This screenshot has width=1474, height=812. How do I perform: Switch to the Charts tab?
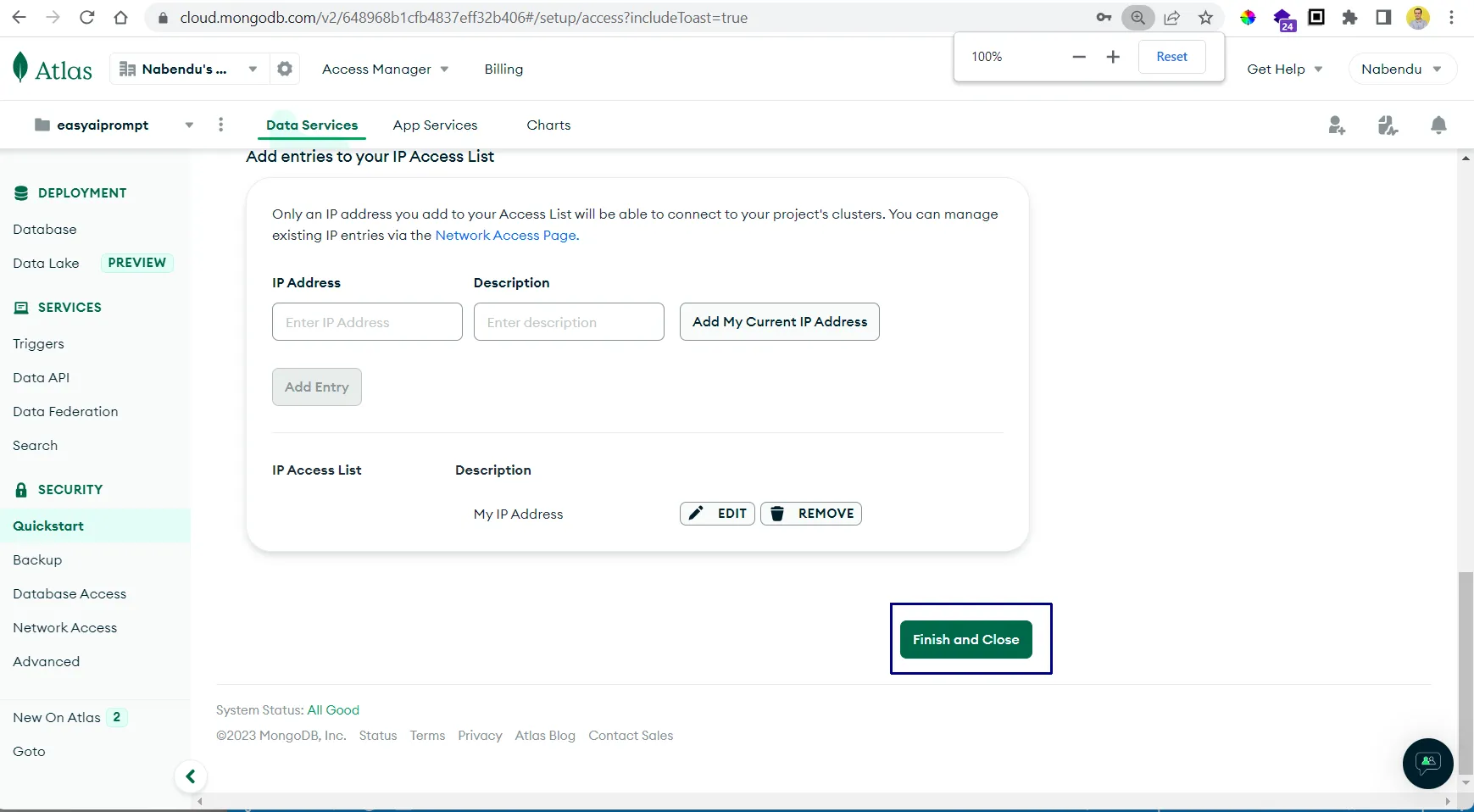pos(548,125)
